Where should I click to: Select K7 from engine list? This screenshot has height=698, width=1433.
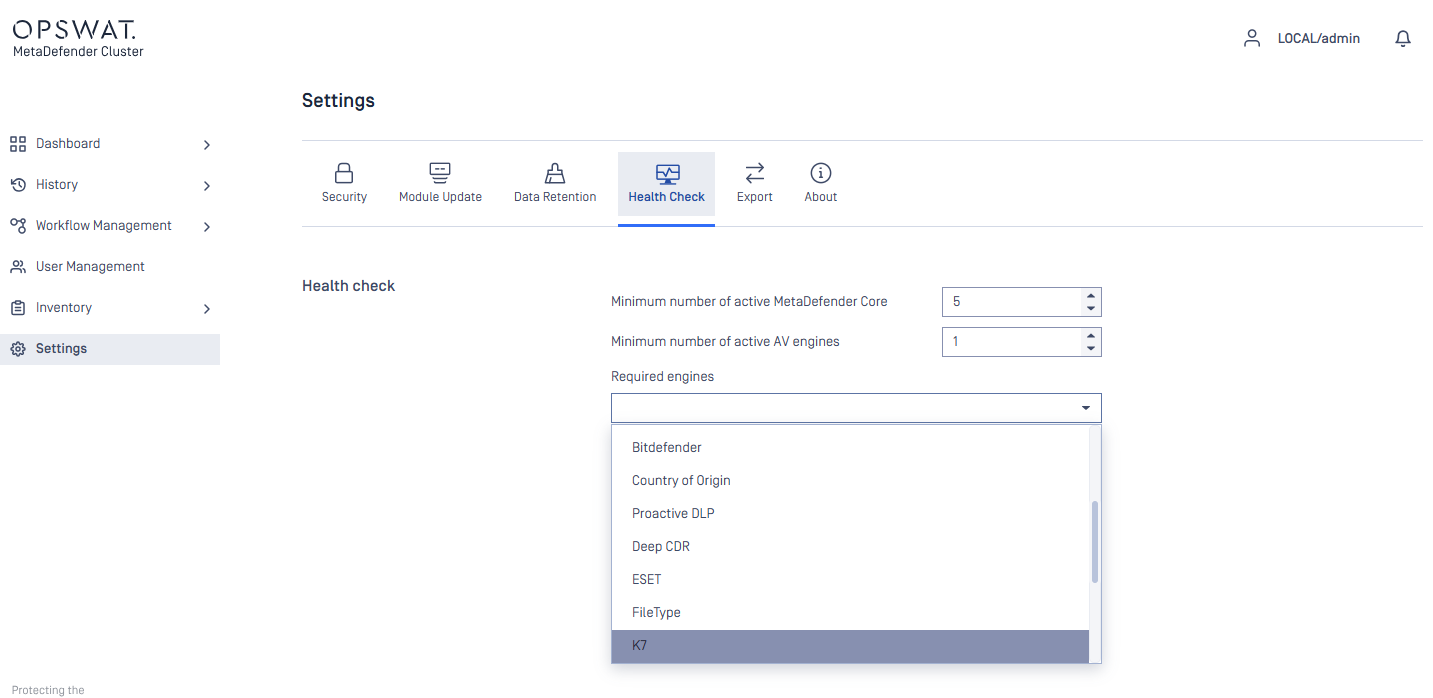tap(850, 646)
